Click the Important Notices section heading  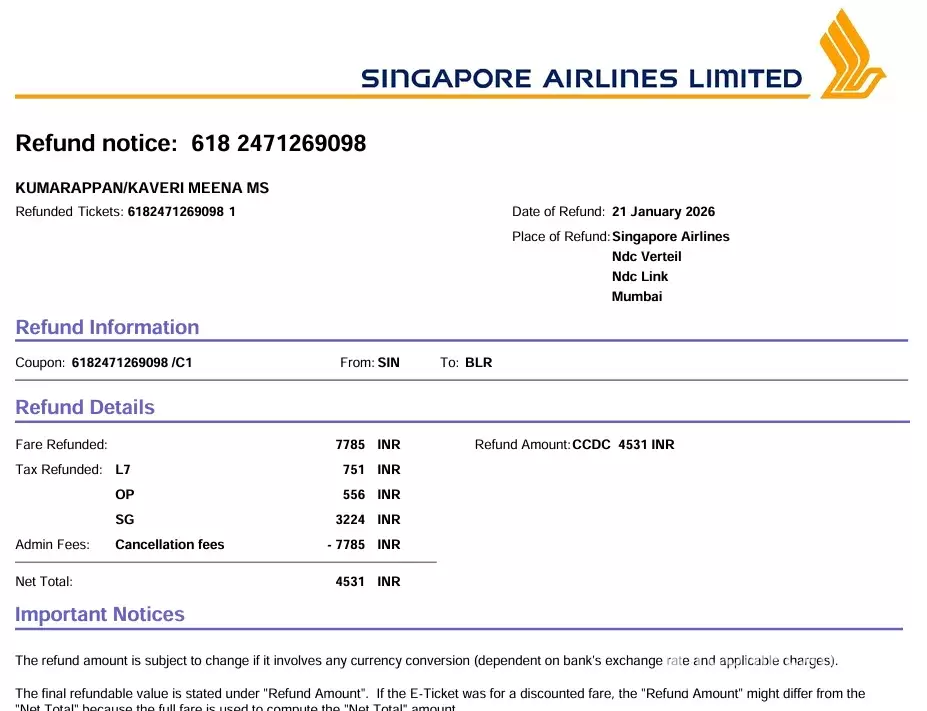[x=100, y=615]
